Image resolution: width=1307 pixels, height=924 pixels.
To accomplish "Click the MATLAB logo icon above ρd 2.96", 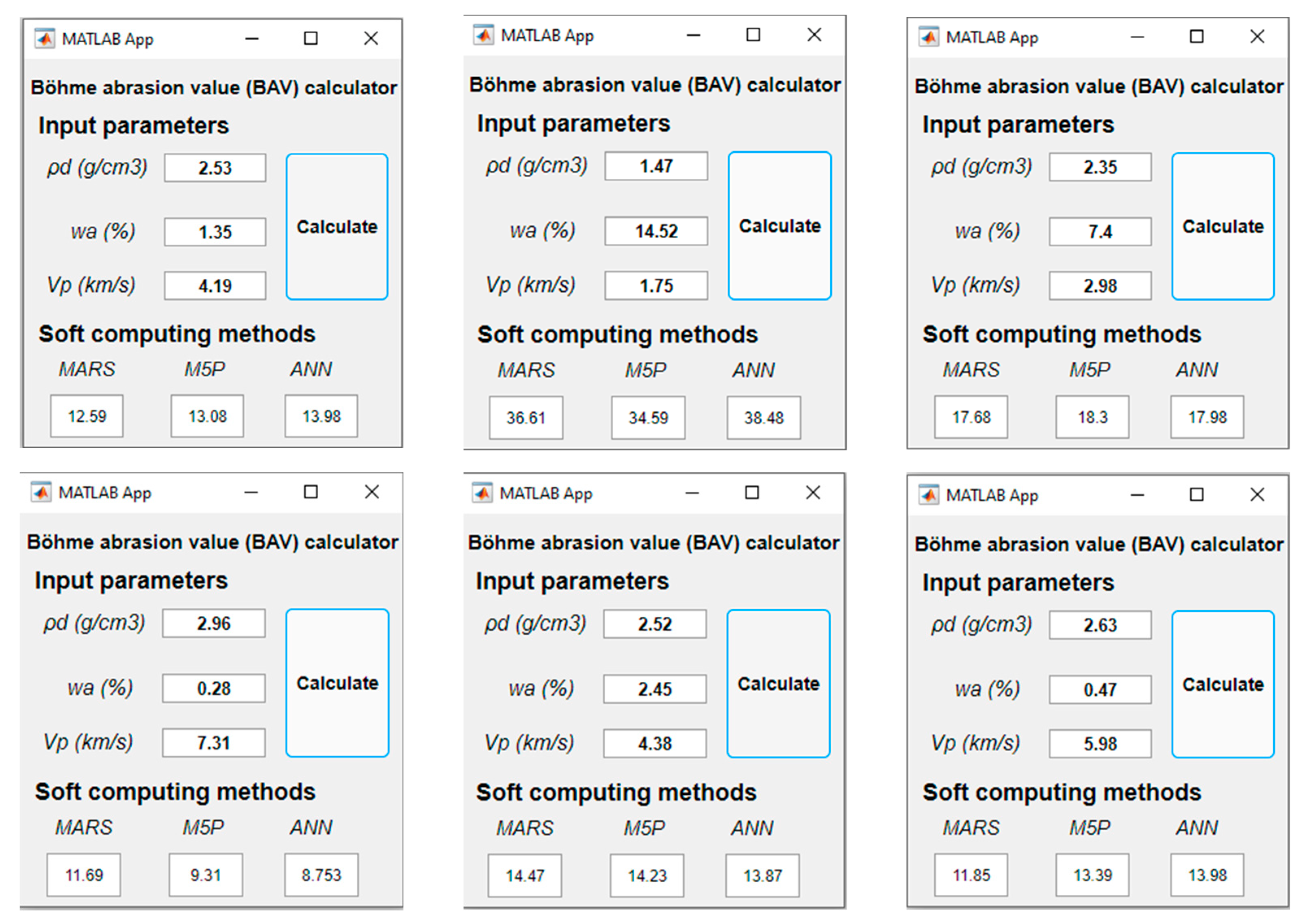I will 41,492.
